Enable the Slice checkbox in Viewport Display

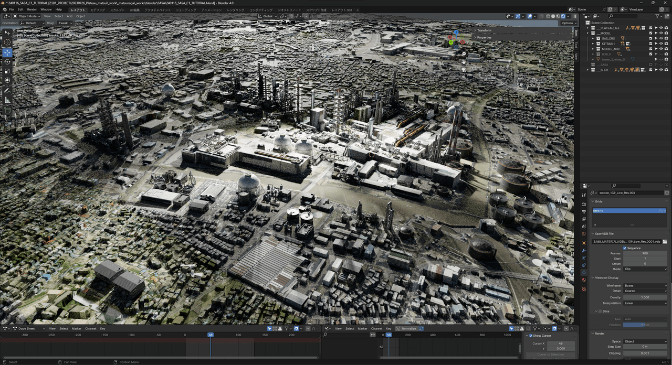(600, 311)
